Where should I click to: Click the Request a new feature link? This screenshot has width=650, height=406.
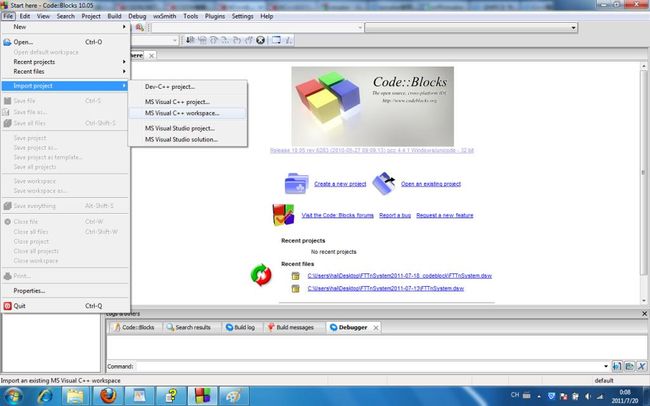[444, 216]
